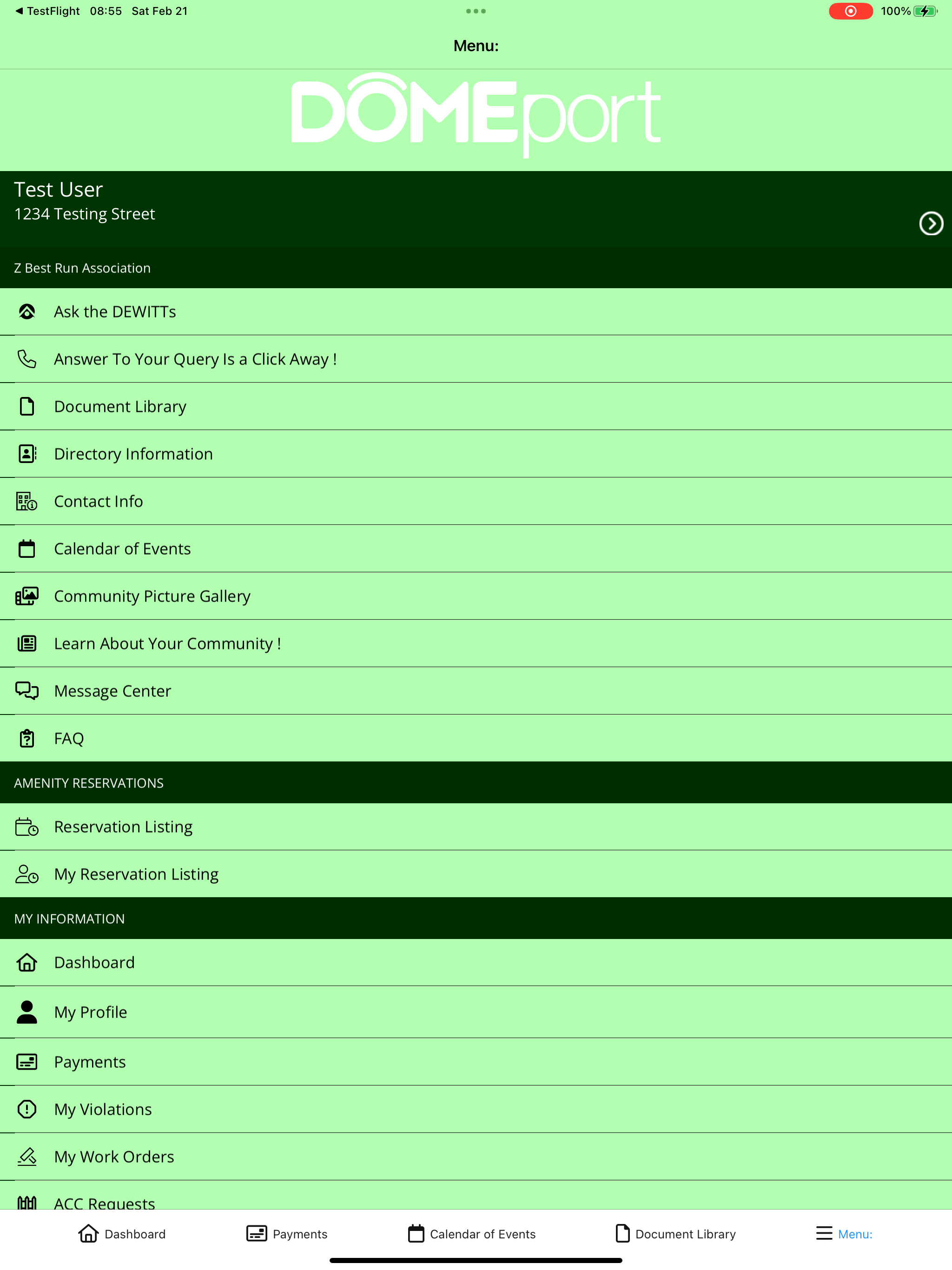Screen dimensions: 952x1270
Task: Open My Profile
Action: click(x=476, y=1012)
